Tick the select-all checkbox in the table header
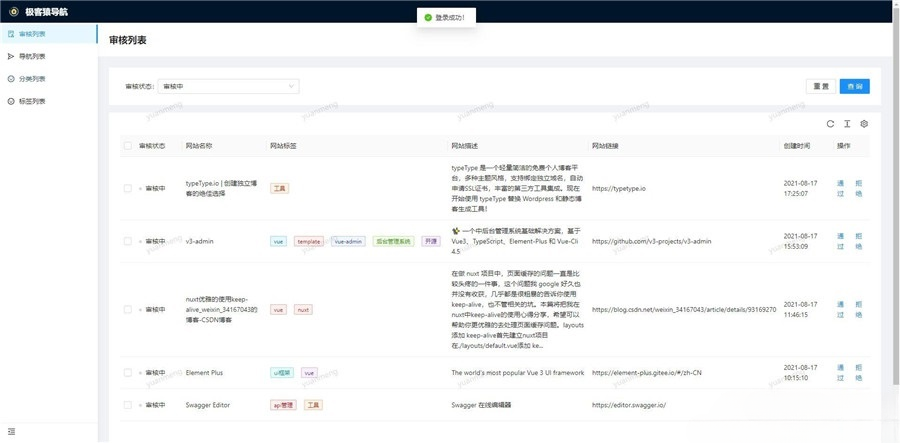Screen dimensions: 900x443 tap(127, 146)
